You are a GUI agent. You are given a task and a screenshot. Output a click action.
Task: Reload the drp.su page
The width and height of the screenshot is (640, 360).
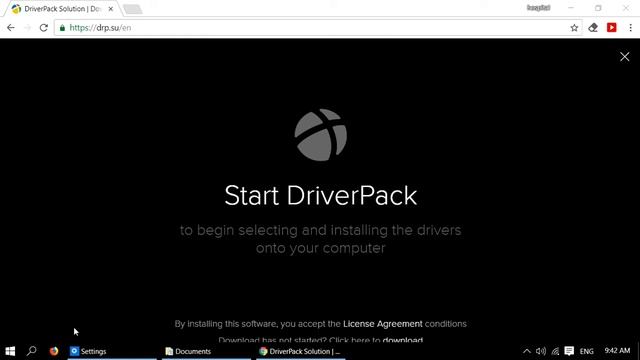(x=44, y=28)
